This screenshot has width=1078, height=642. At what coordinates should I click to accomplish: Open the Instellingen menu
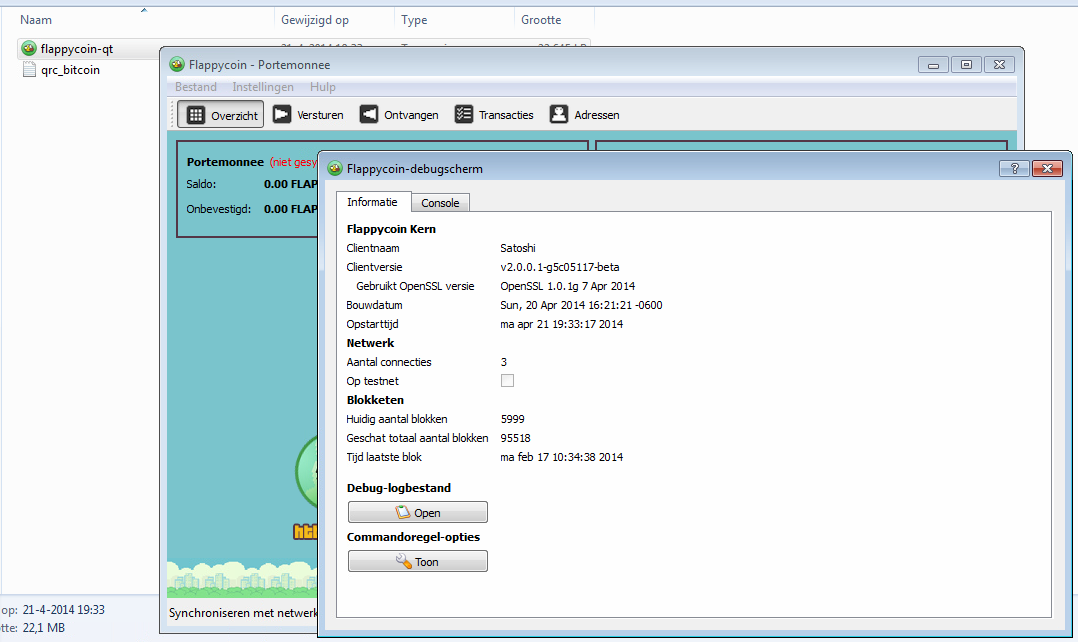[263, 87]
